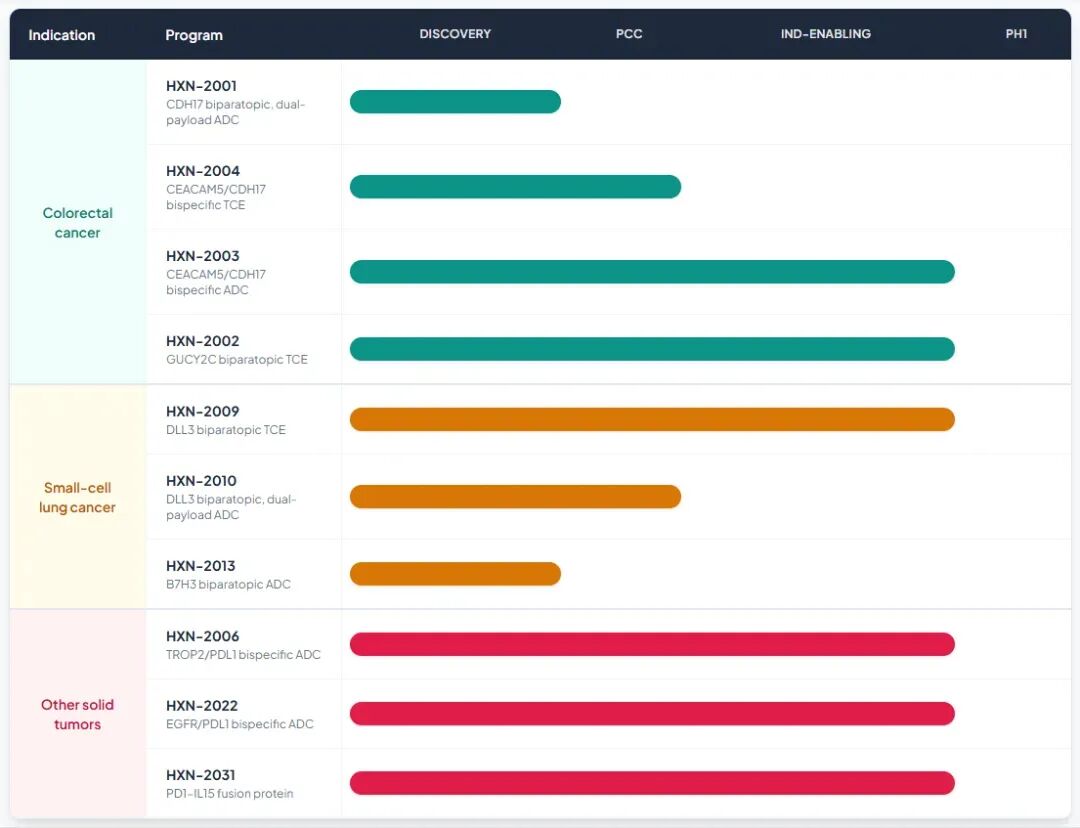The width and height of the screenshot is (1080, 828).
Task: Click the HXN-2006 program name
Action: [x=203, y=636]
